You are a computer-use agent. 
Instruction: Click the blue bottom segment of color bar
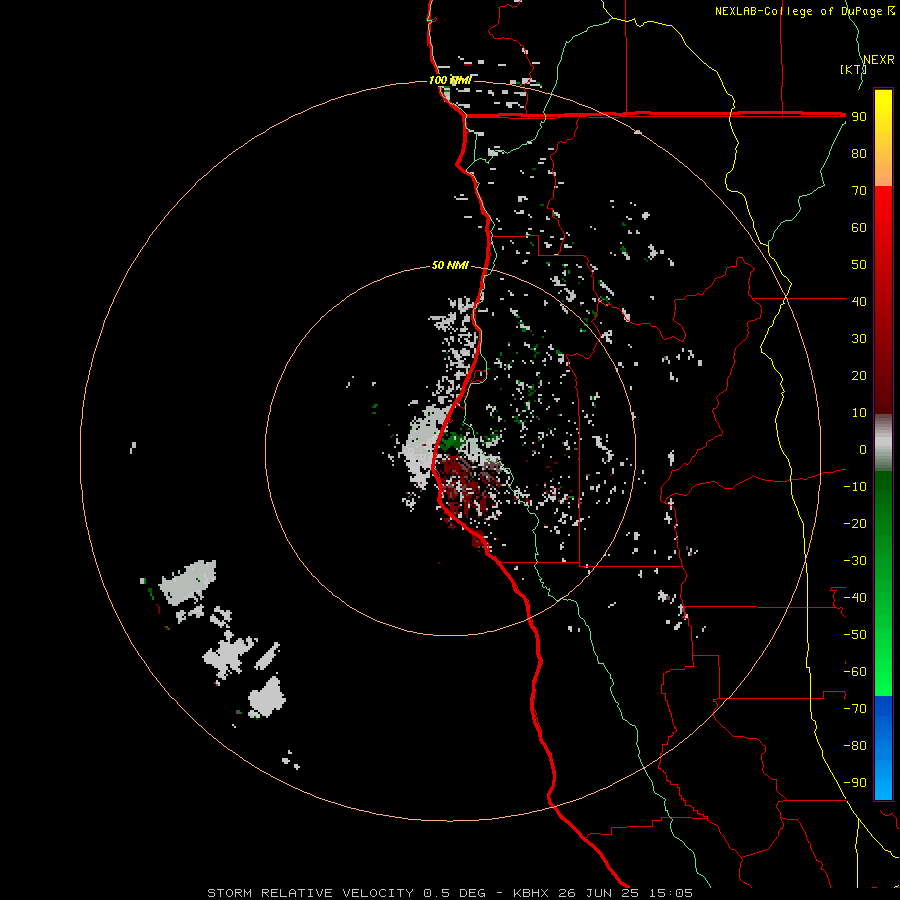pos(883,748)
